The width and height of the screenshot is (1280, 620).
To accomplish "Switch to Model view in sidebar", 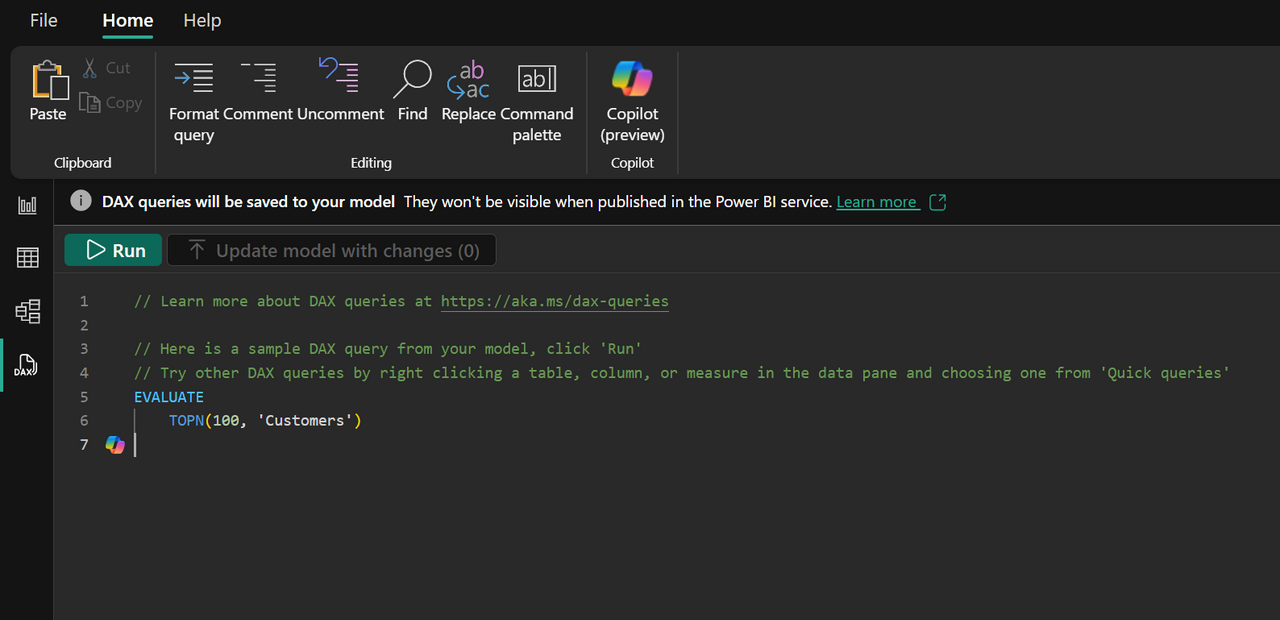I will [x=27, y=312].
